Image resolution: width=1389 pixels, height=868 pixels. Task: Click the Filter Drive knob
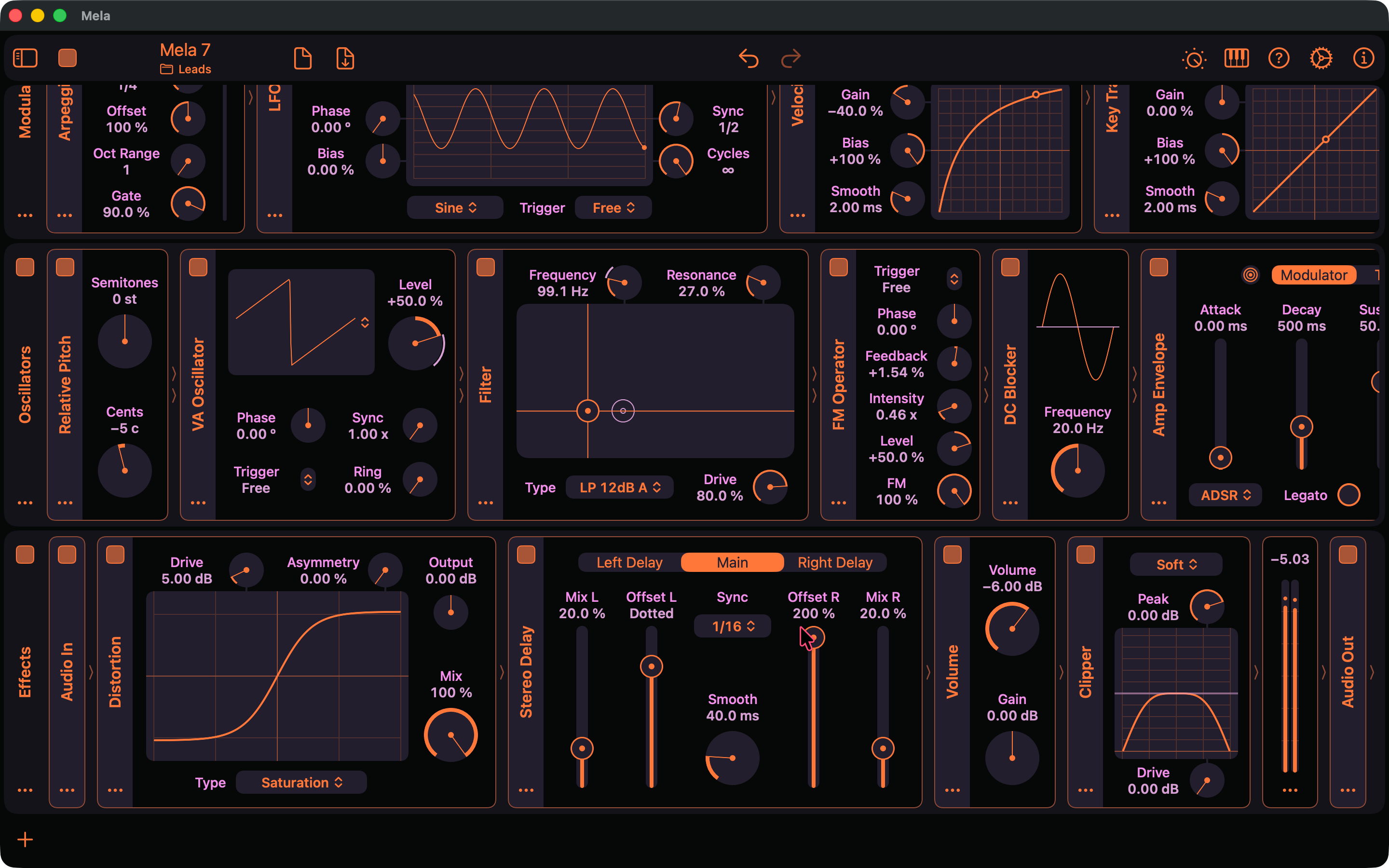770,488
